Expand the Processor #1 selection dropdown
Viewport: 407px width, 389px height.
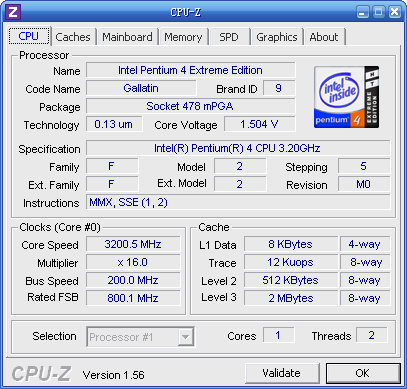185,337
